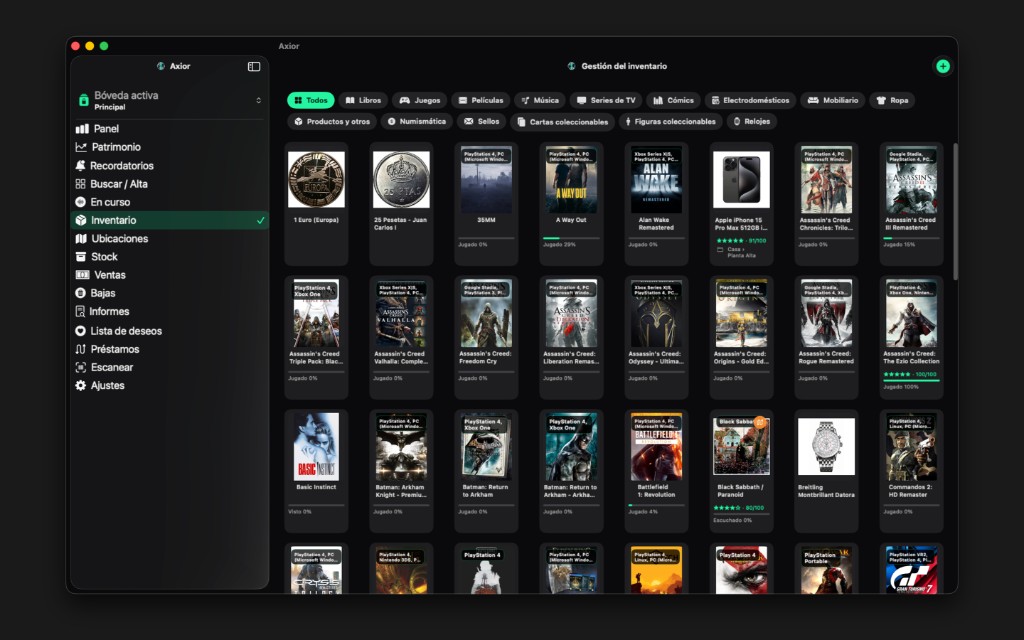Click the inventory vertical scrollbar
Viewport: 1024px width, 640px height.
tap(955, 212)
